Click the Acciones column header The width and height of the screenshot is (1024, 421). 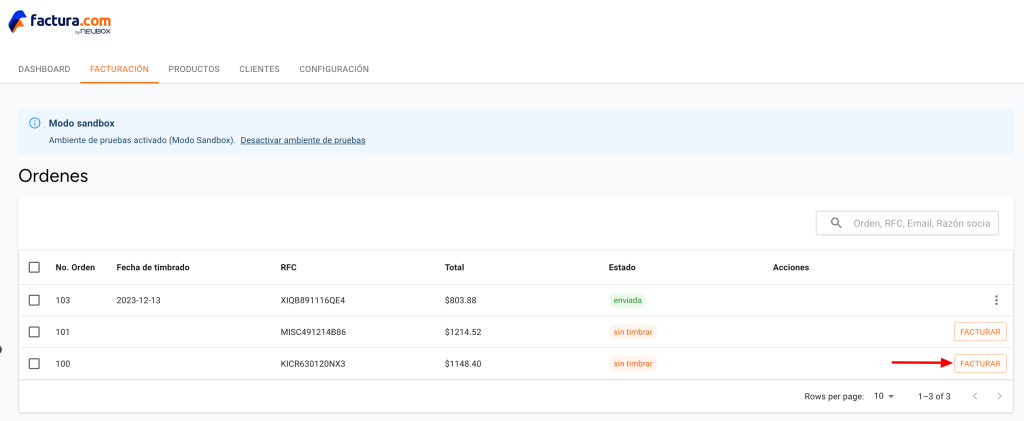(791, 268)
